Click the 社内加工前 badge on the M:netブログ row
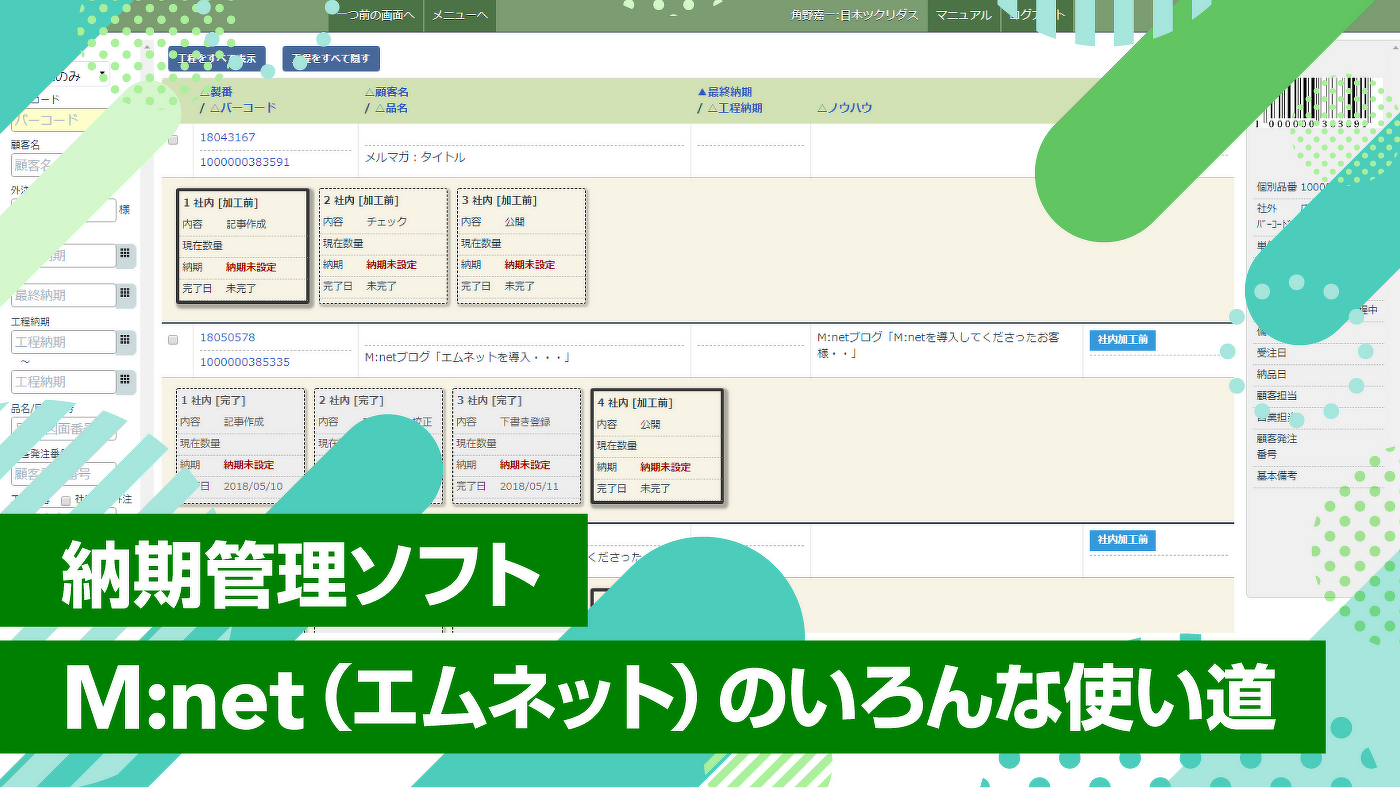The height and width of the screenshot is (788, 1400). tap(1121, 340)
